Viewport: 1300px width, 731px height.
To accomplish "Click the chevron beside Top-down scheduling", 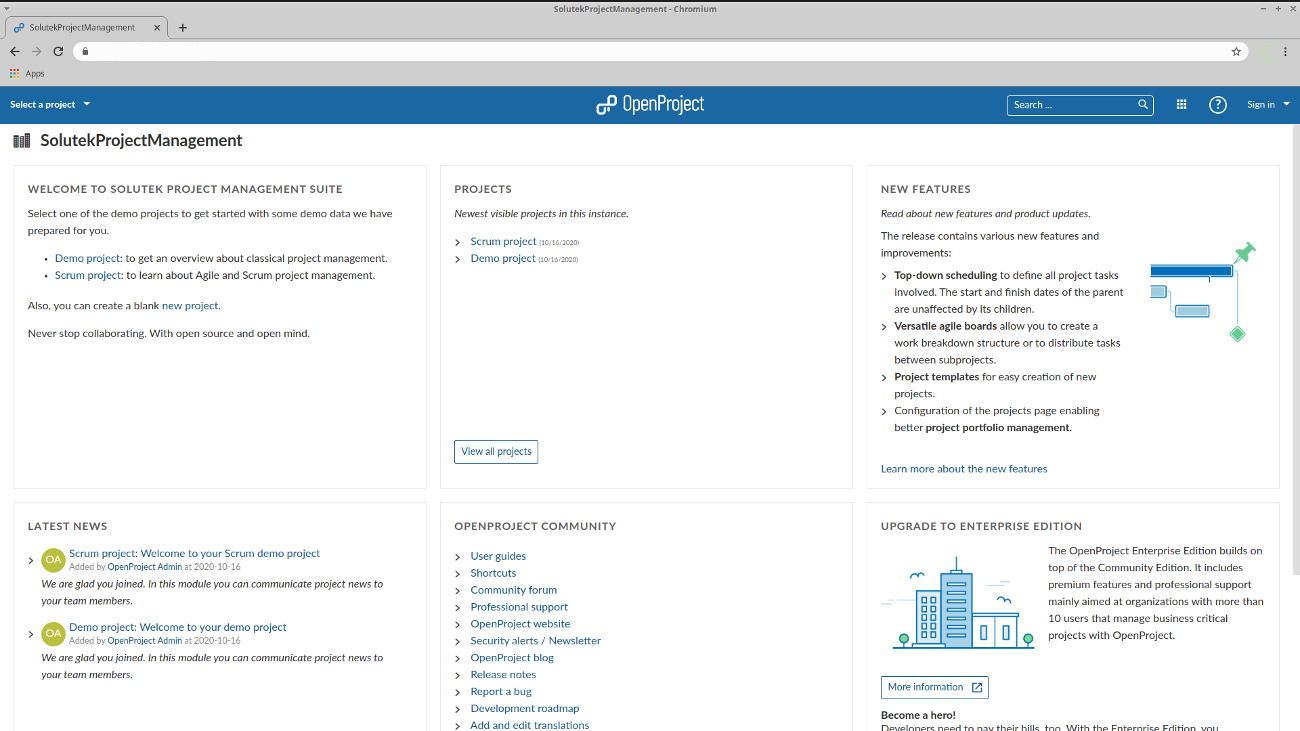I will click(x=884, y=276).
